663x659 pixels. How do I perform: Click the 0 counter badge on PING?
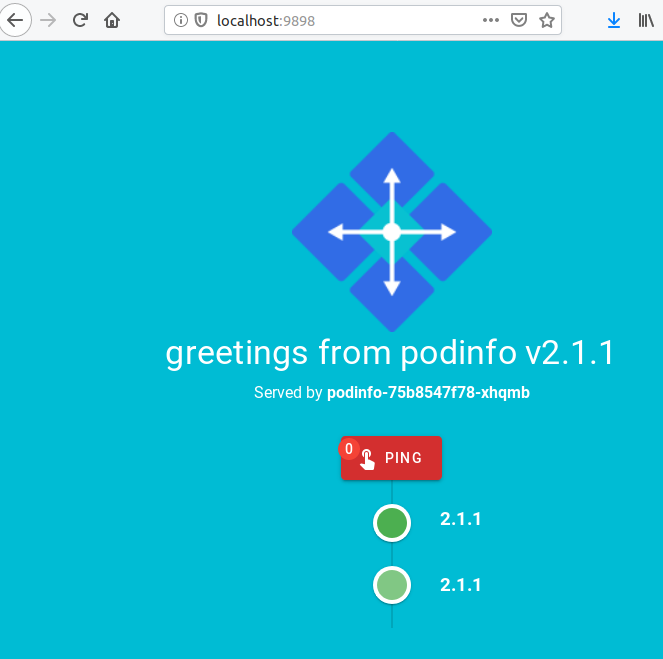point(349,449)
